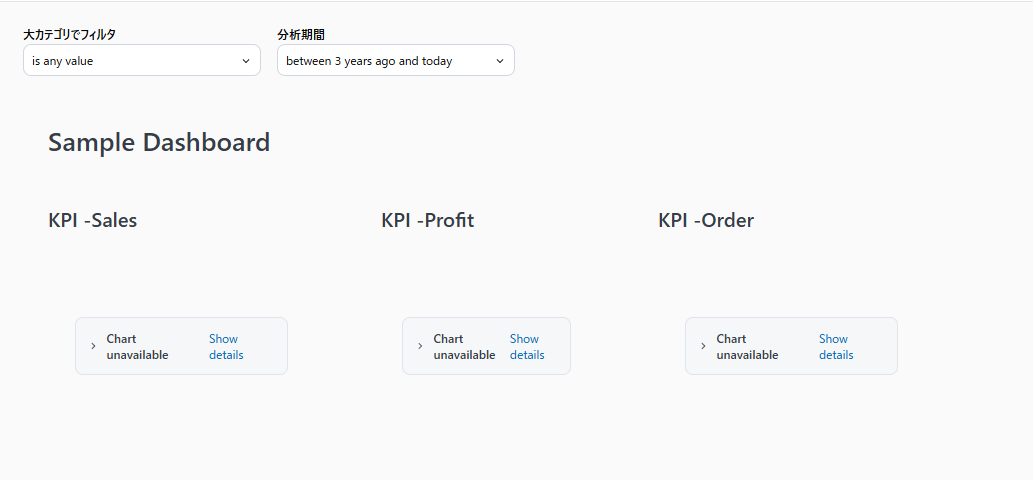Click the 大カテゴリでフィルタ filter label
Screen dimensions: 1033x480
coord(70,35)
